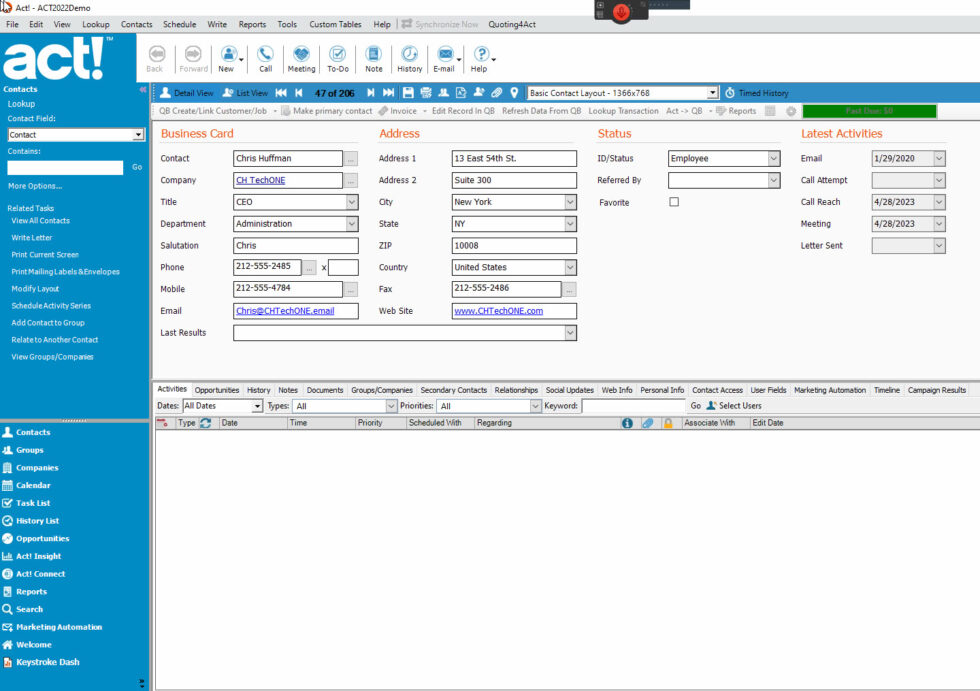Open Act! Help via the Help icon
Viewport: 980px width, 691px height.
click(481, 58)
